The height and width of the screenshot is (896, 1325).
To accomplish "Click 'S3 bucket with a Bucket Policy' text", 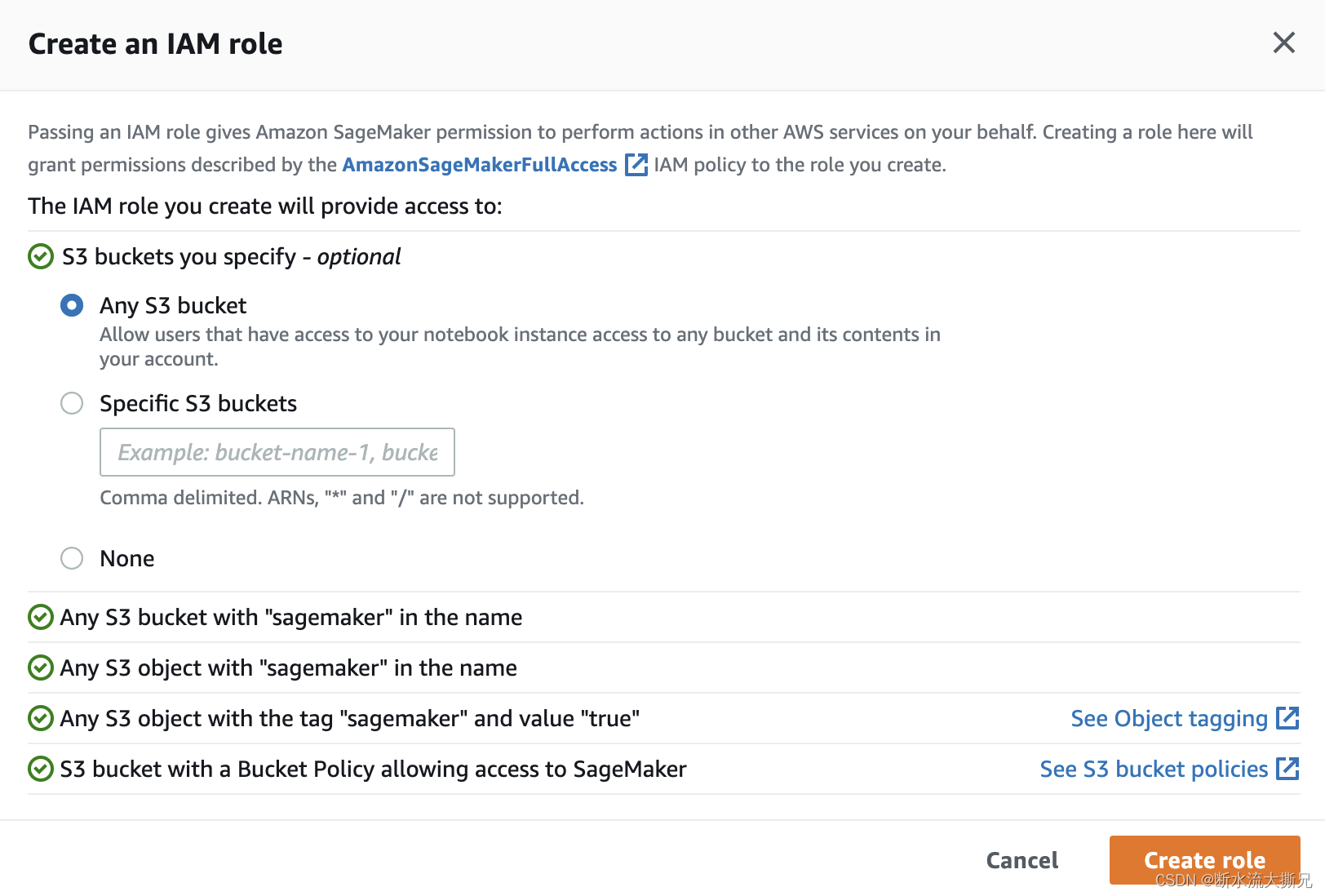I will point(374,770).
